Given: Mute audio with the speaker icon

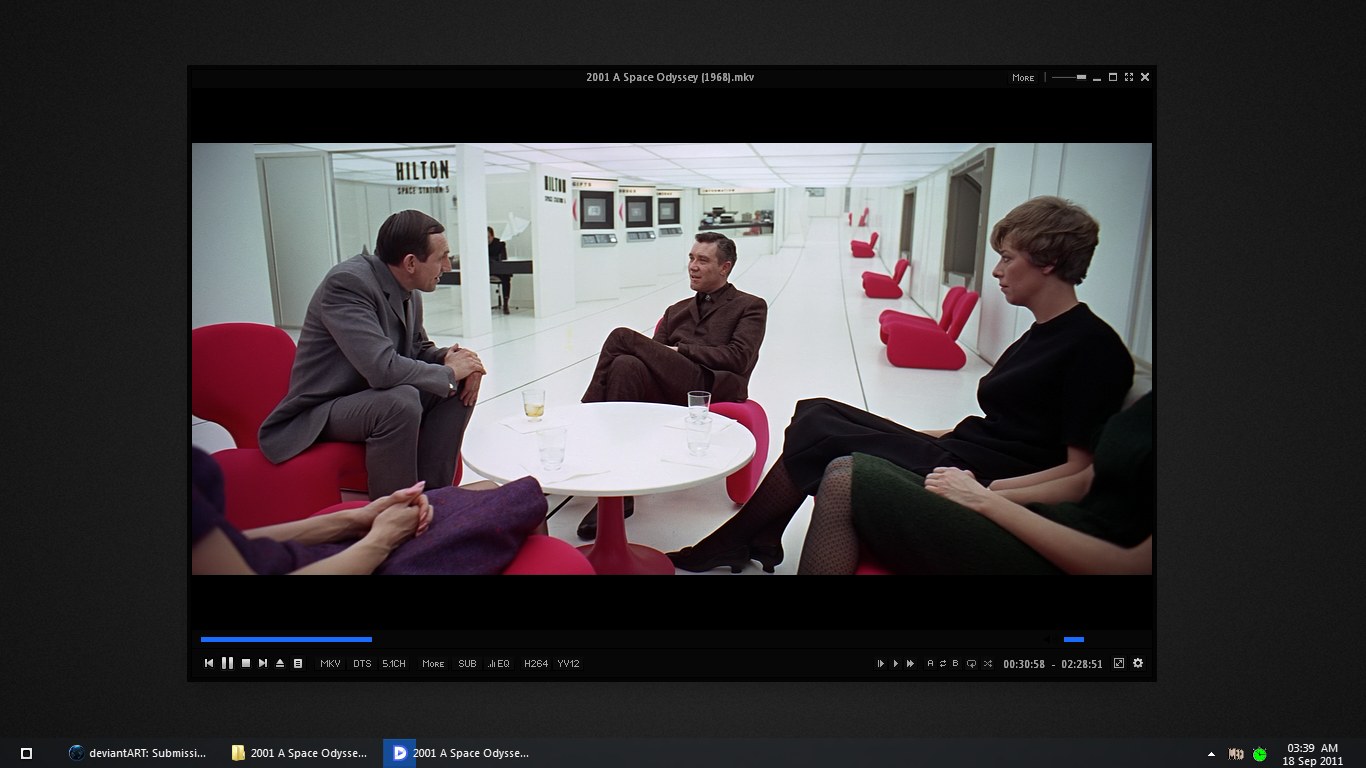Looking at the screenshot, I should [x=1048, y=639].
